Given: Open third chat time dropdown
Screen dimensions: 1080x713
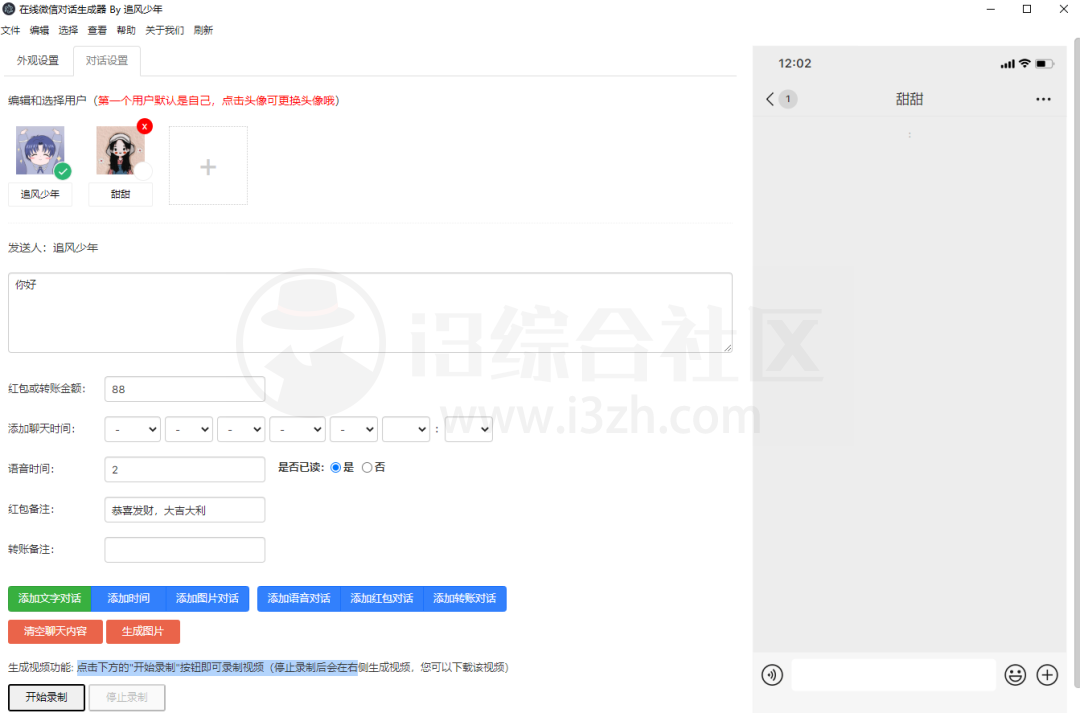Looking at the screenshot, I should click(x=241, y=429).
